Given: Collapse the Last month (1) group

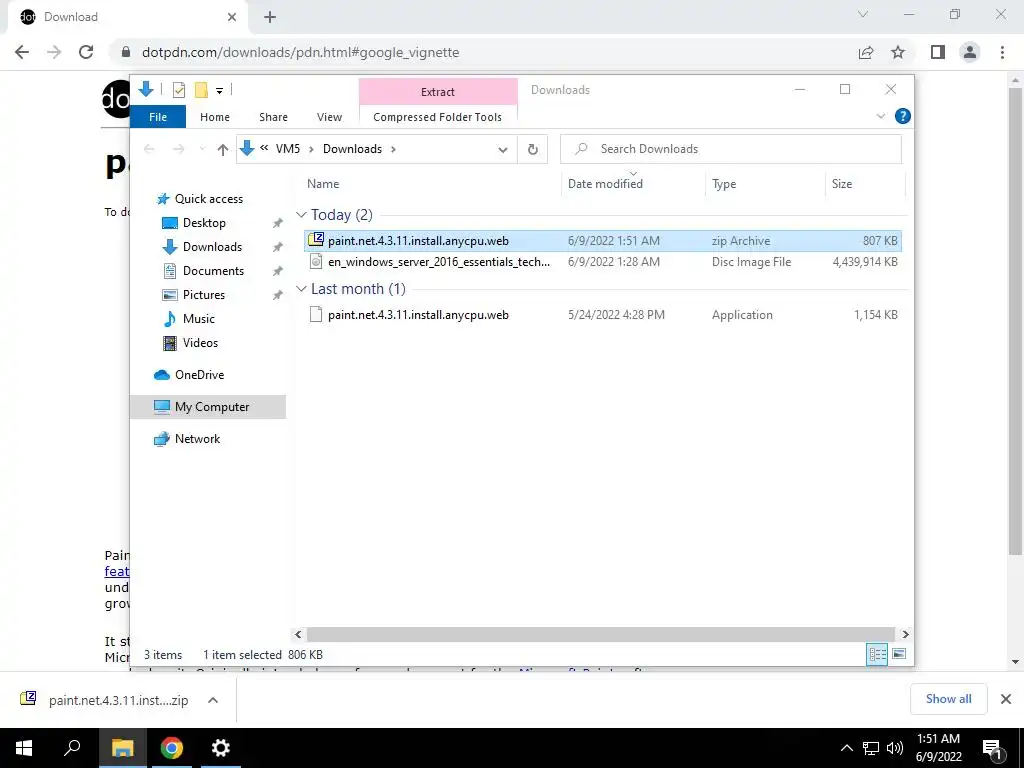Looking at the screenshot, I should pyautogui.click(x=301, y=289).
